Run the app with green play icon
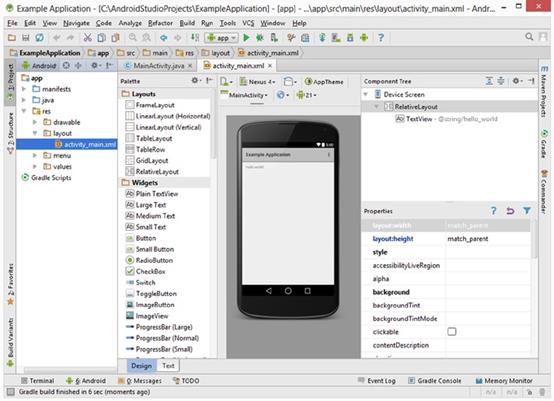The image size is (554, 401). [x=246, y=37]
